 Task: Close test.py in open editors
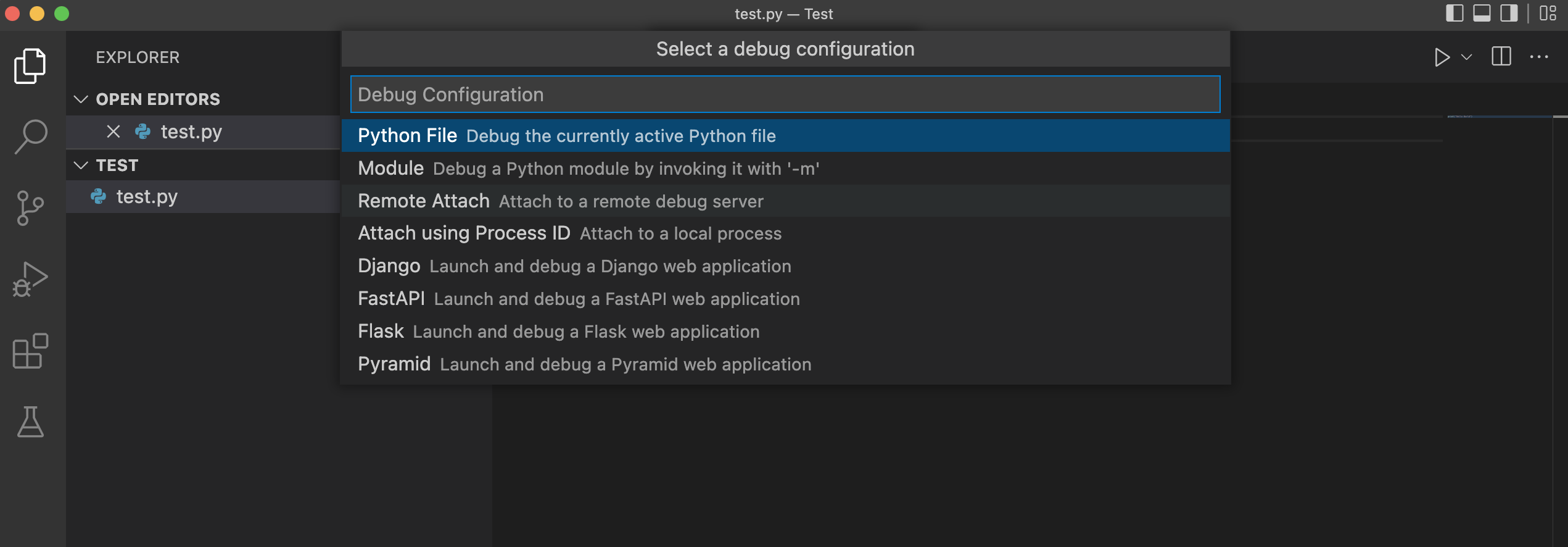tap(113, 132)
